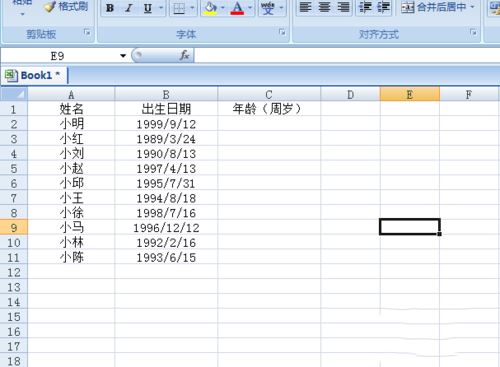This screenshot has width=500, height=367.
Task: Click the selected cell E9
Action: [410, 227]
